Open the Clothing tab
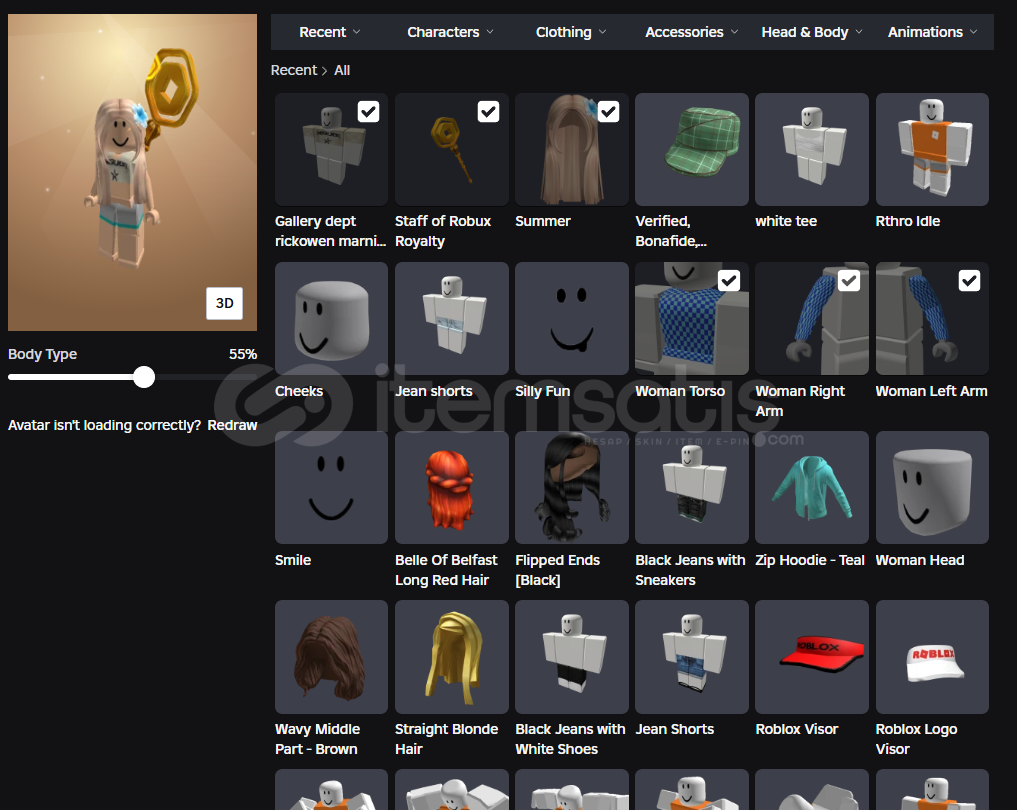The height and width of the screenshot is (810, 1017). 564,32
